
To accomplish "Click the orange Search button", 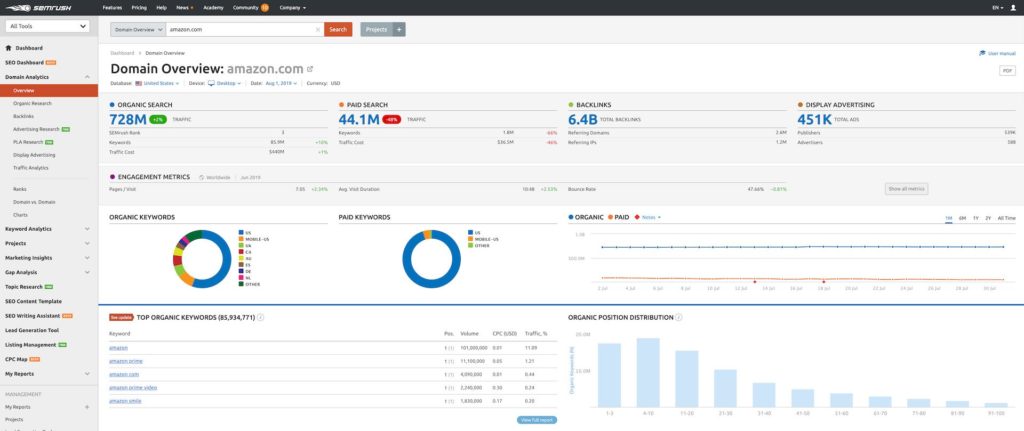I will [338, 29].
